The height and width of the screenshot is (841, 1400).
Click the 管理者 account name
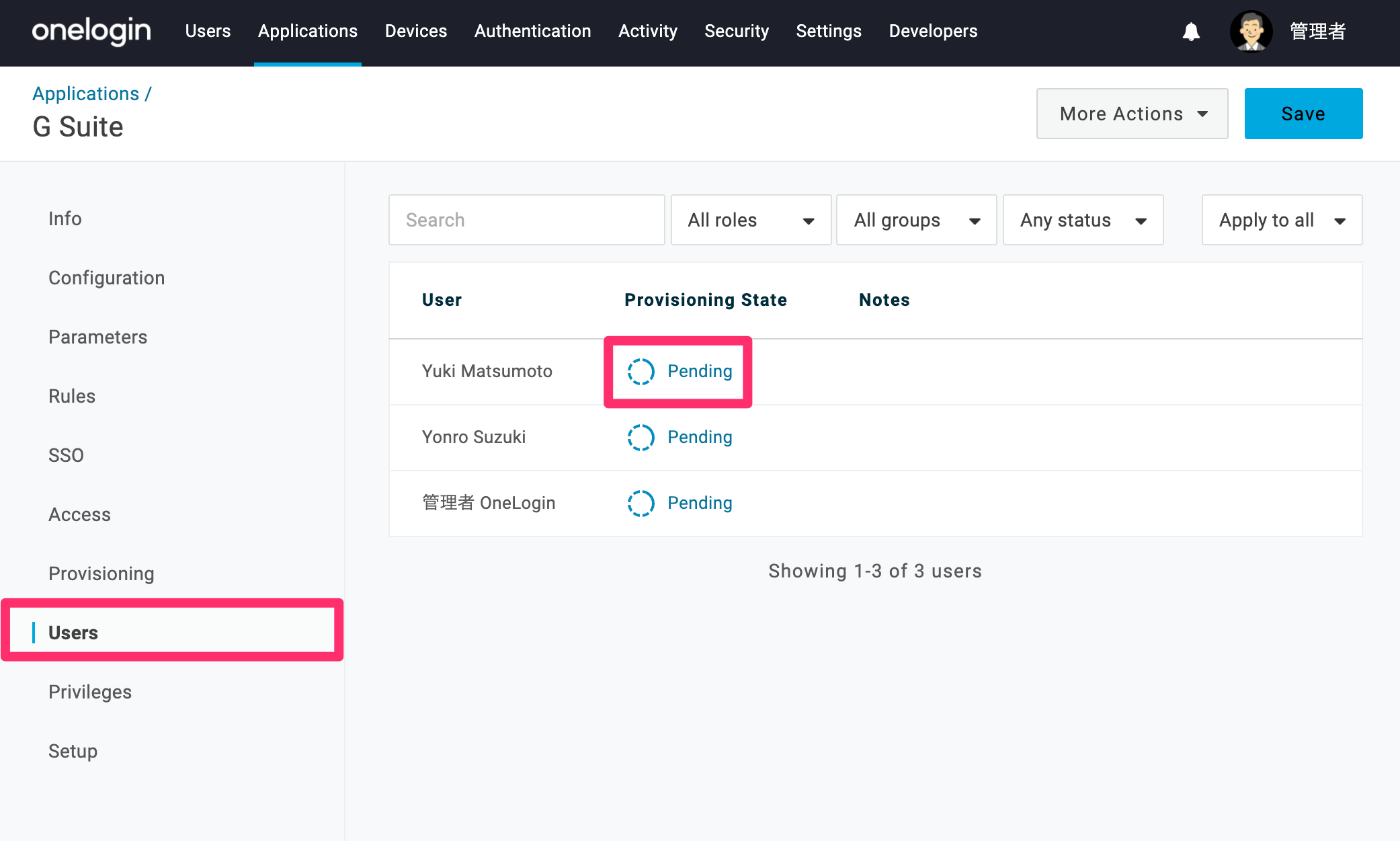[1317, 31]
